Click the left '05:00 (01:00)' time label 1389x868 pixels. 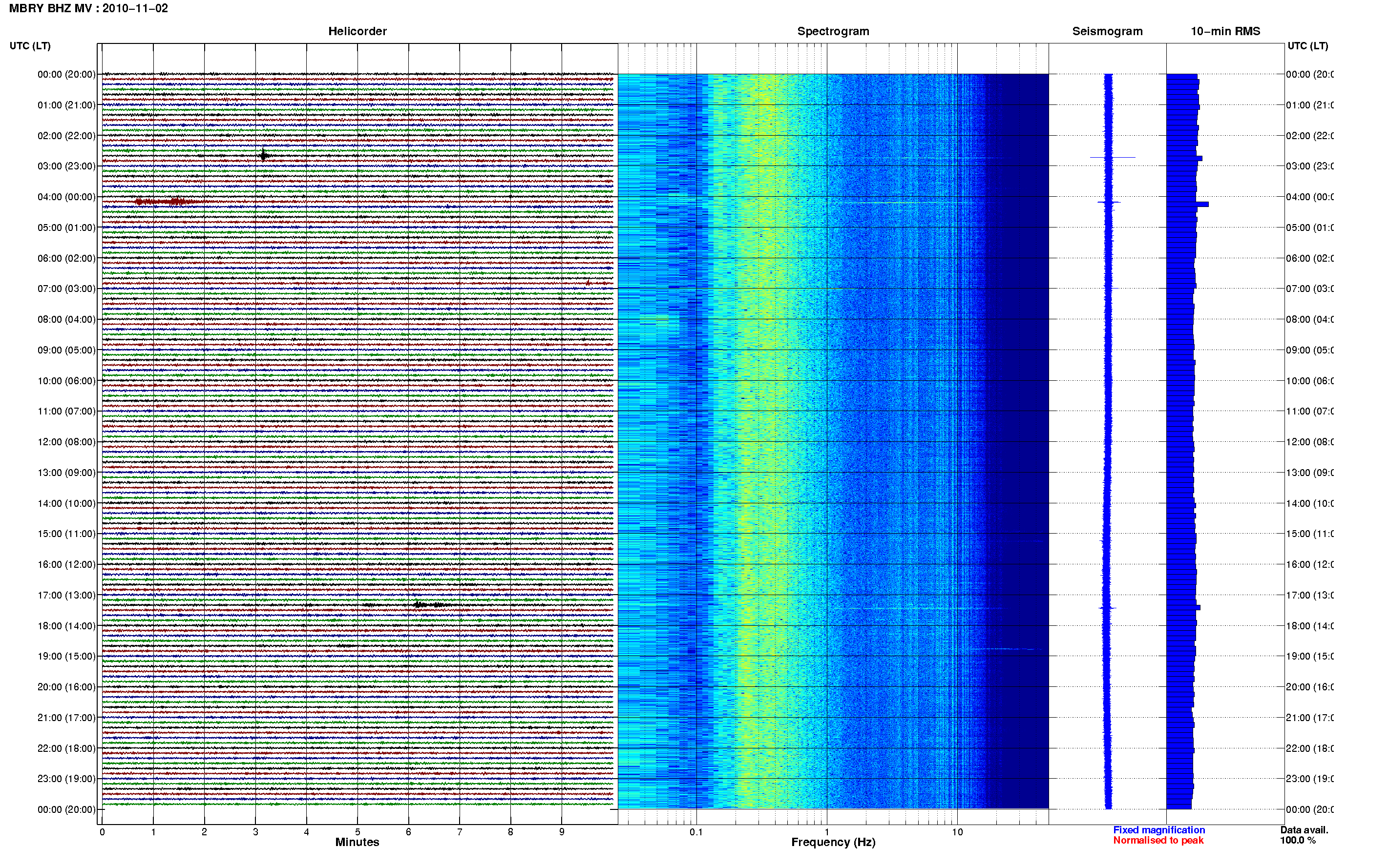point(66,227)
